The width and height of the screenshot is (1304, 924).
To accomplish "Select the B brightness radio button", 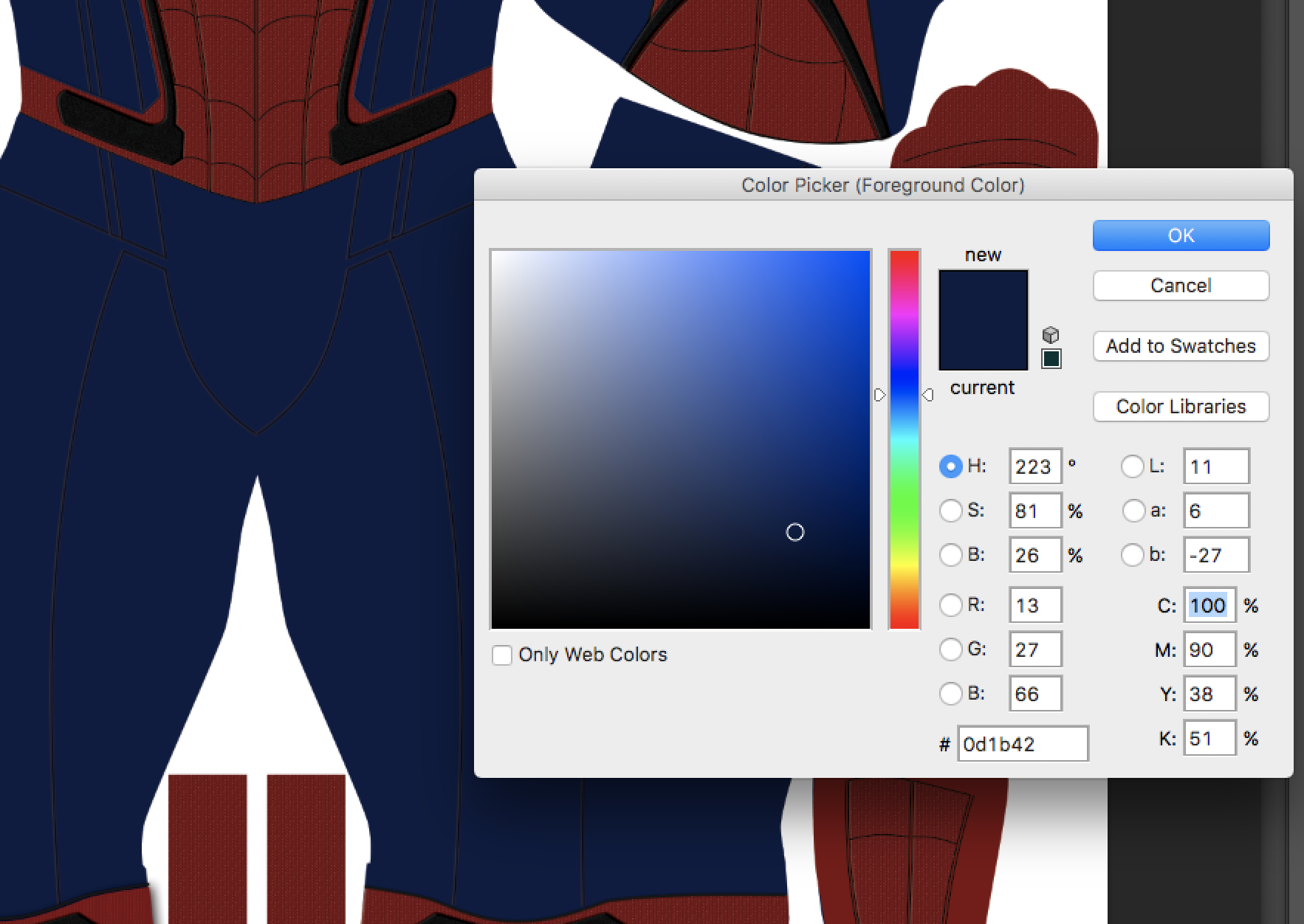I will (950, 554).
